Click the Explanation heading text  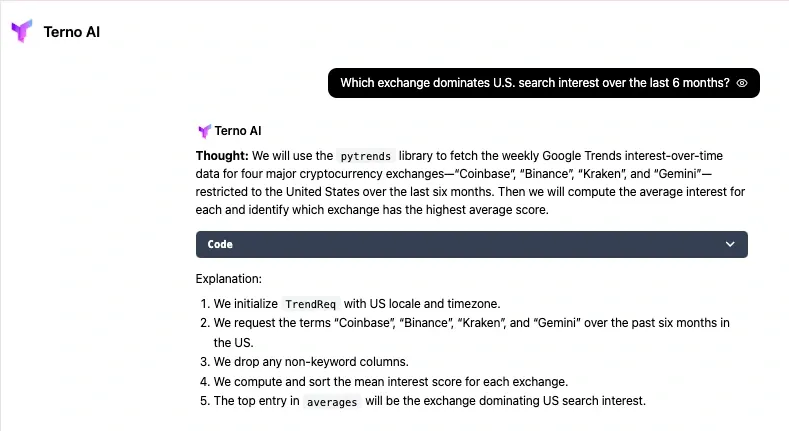(228, 279)
